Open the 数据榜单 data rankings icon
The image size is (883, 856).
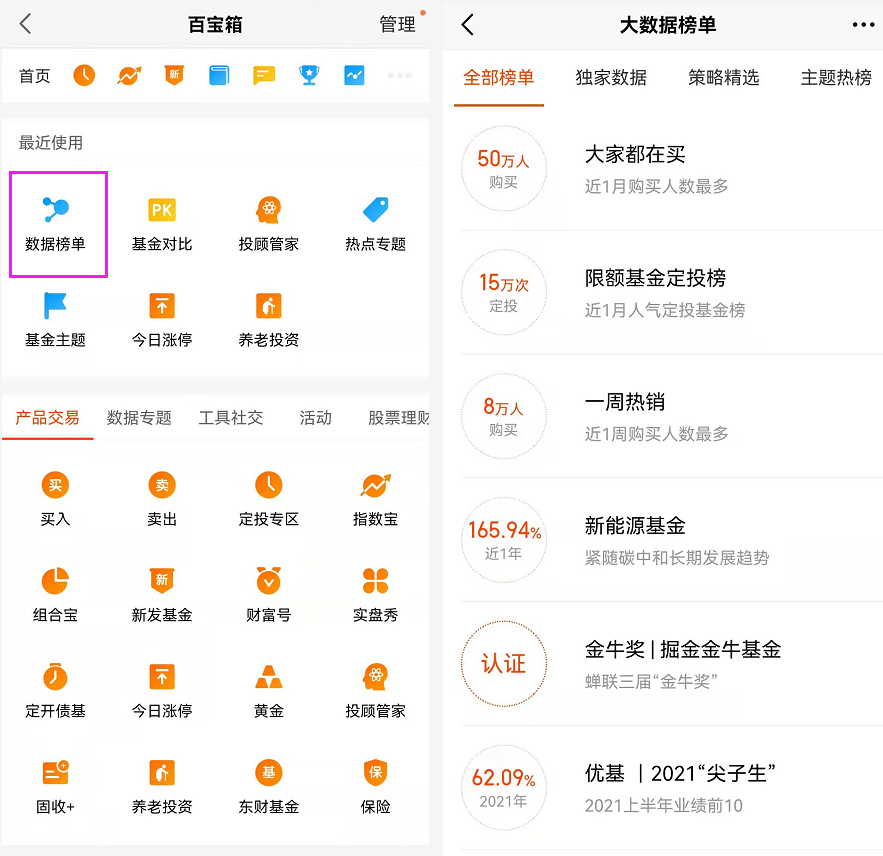pyautogui.click(x=57, y=218)
